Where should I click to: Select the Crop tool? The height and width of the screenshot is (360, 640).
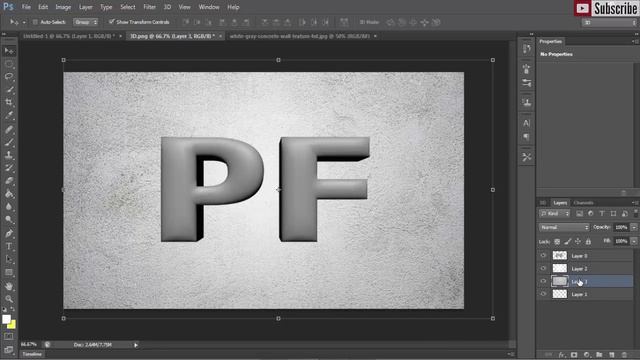tap(9, 102)
